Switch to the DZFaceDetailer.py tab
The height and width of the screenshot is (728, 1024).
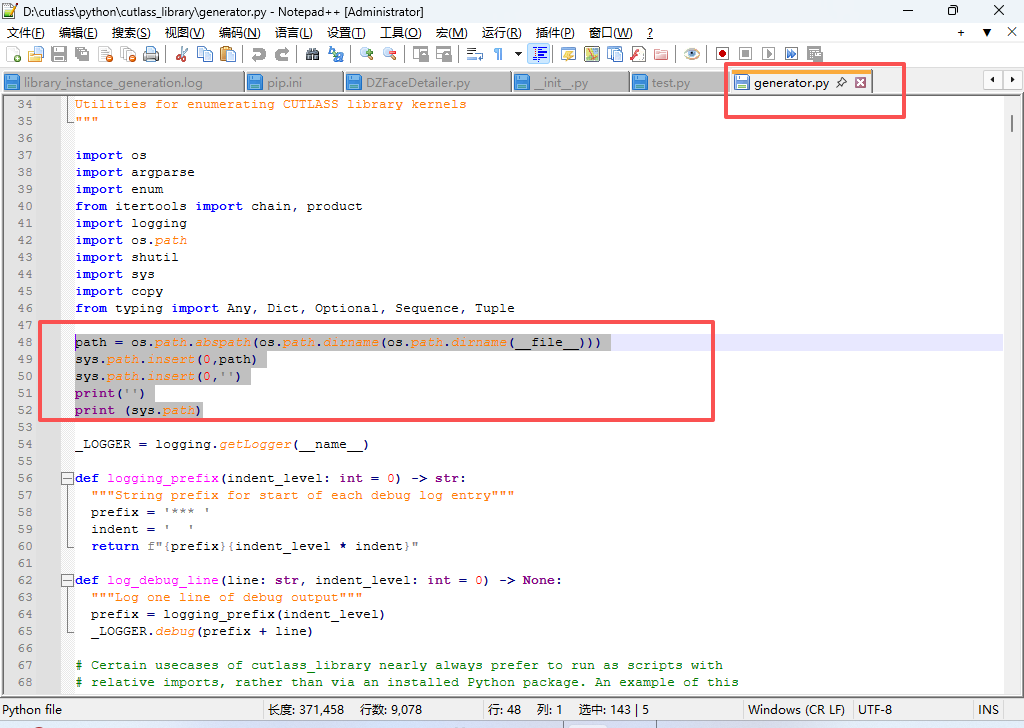coord(427,82)
